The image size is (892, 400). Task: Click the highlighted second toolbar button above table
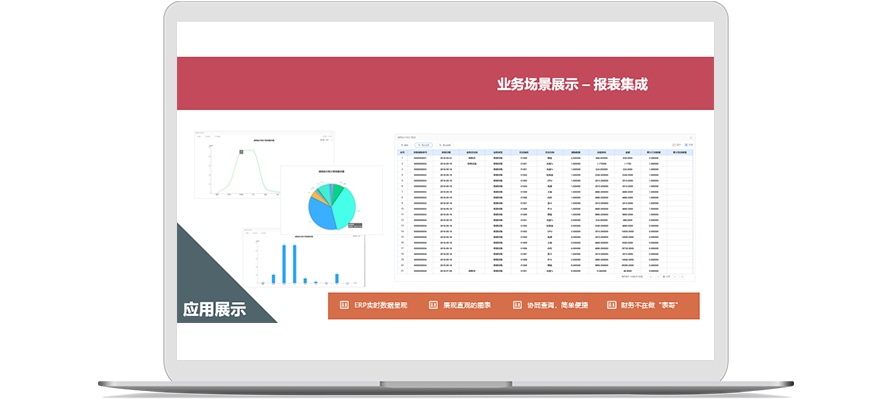click(425, 145)
